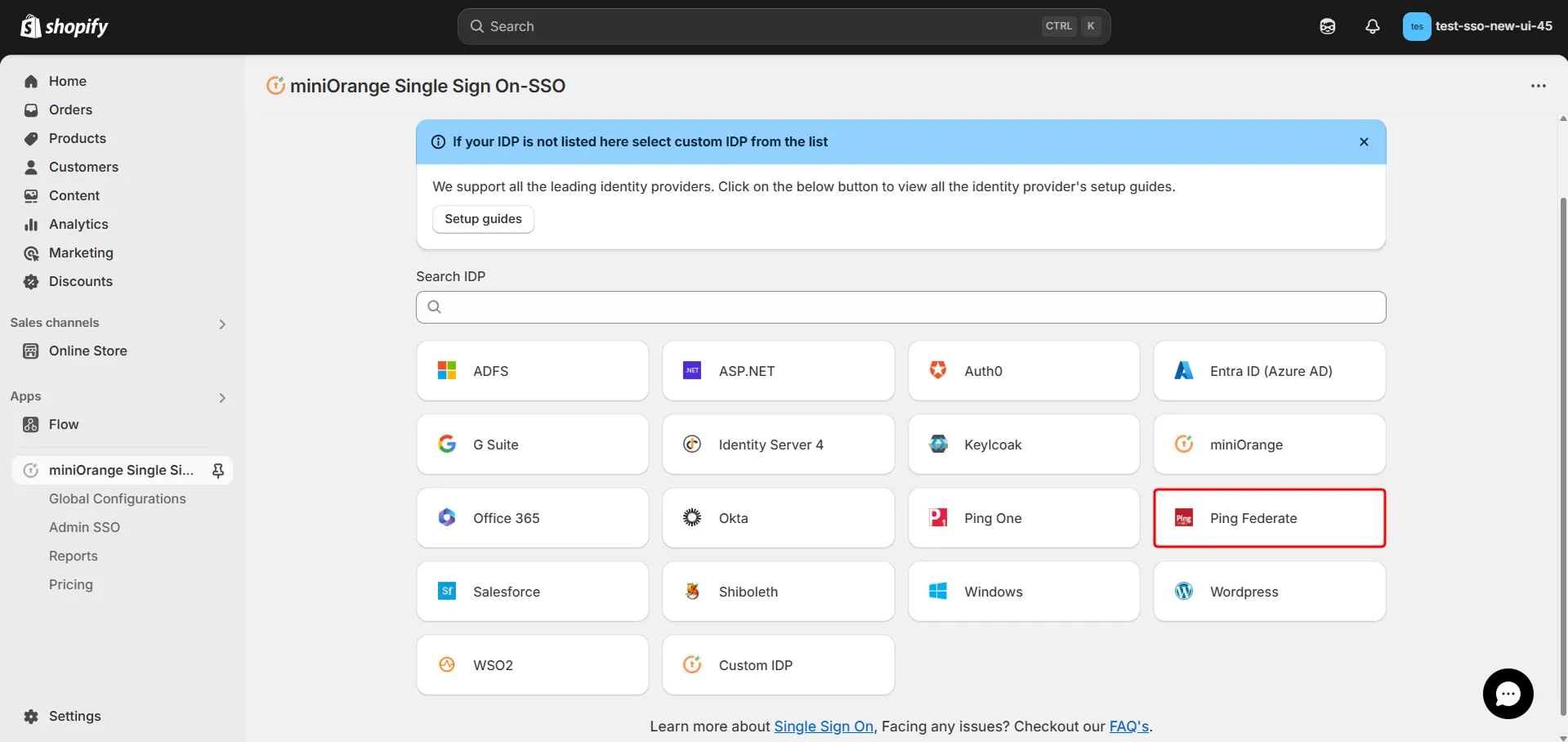Click the Shopify logo
Viewport: 1568px width, 742px height.
click(64, 26)
